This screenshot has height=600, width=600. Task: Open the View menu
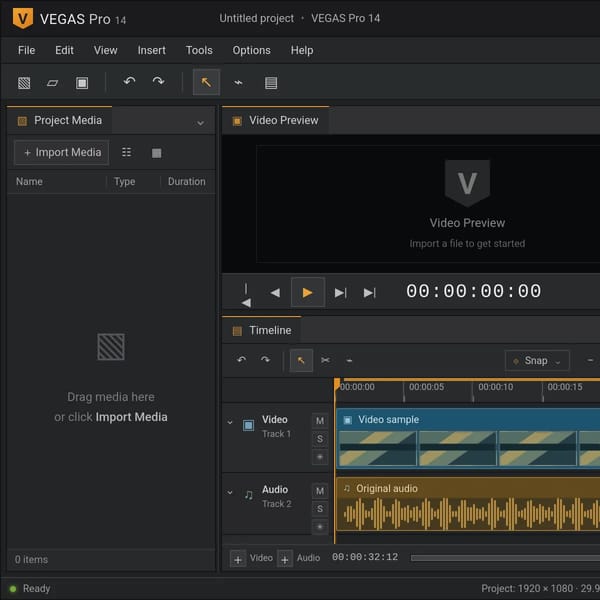point(106,50)
